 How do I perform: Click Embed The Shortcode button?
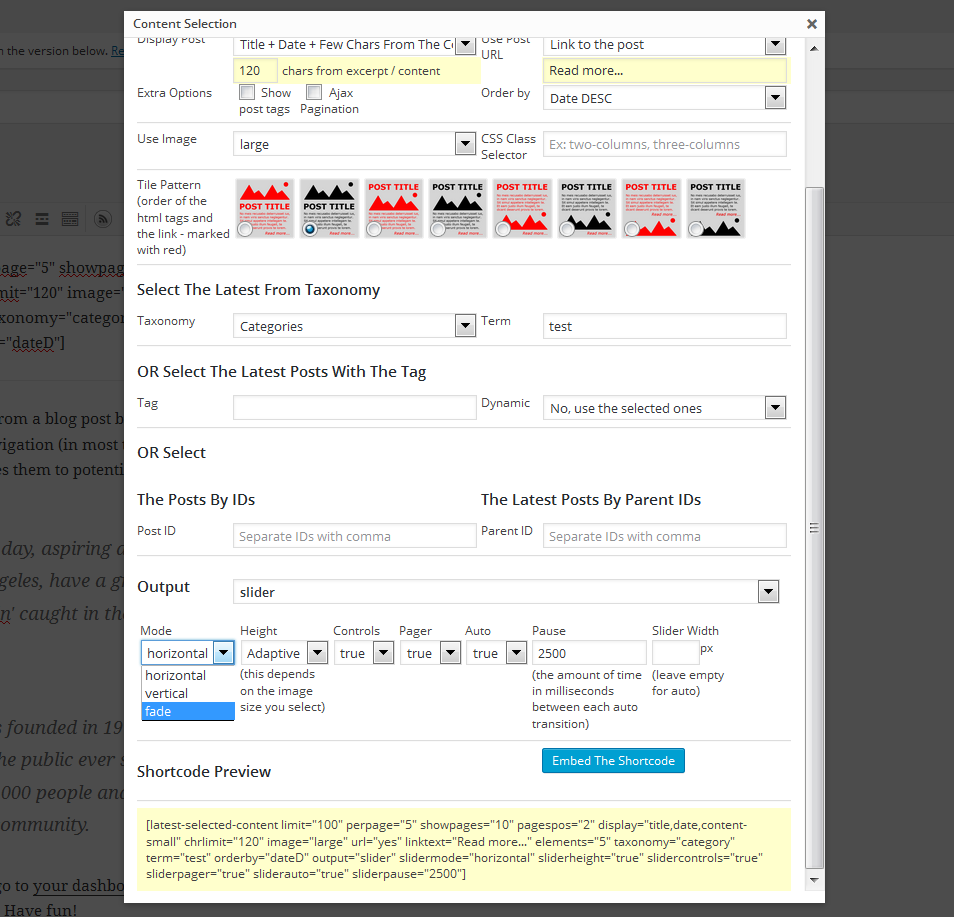click(613, 761)
